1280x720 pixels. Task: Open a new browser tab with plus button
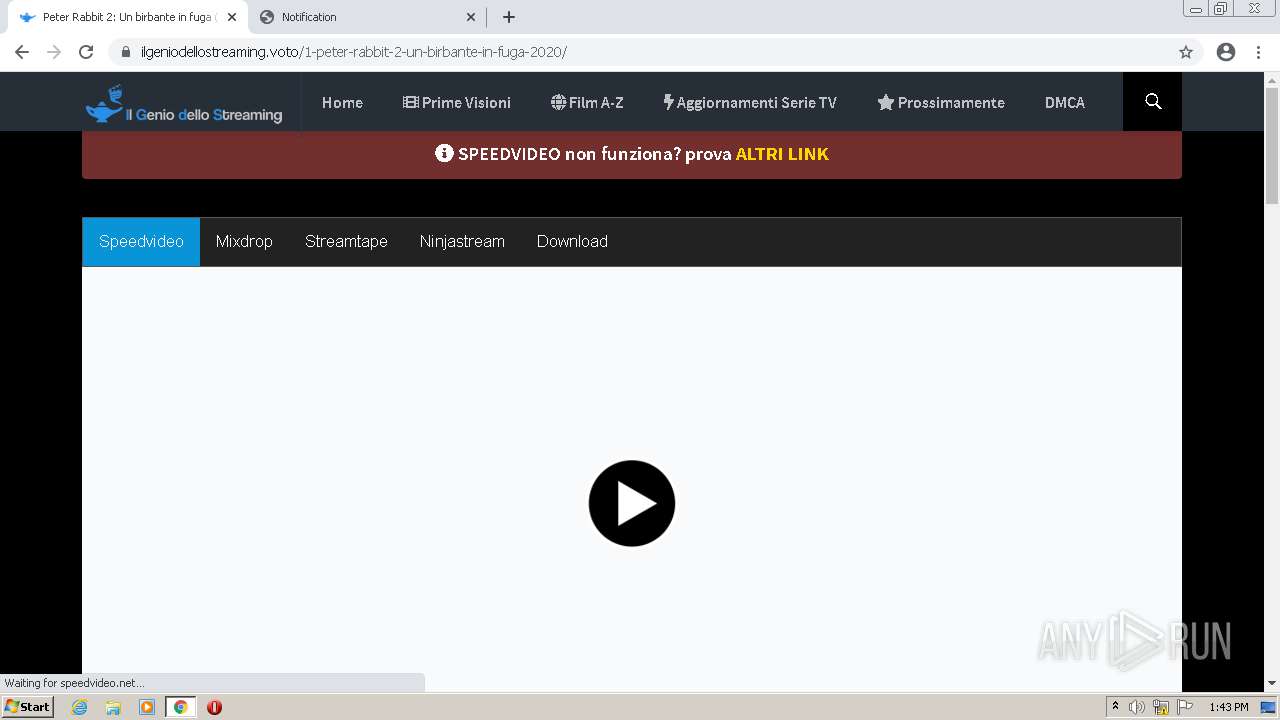509,17
